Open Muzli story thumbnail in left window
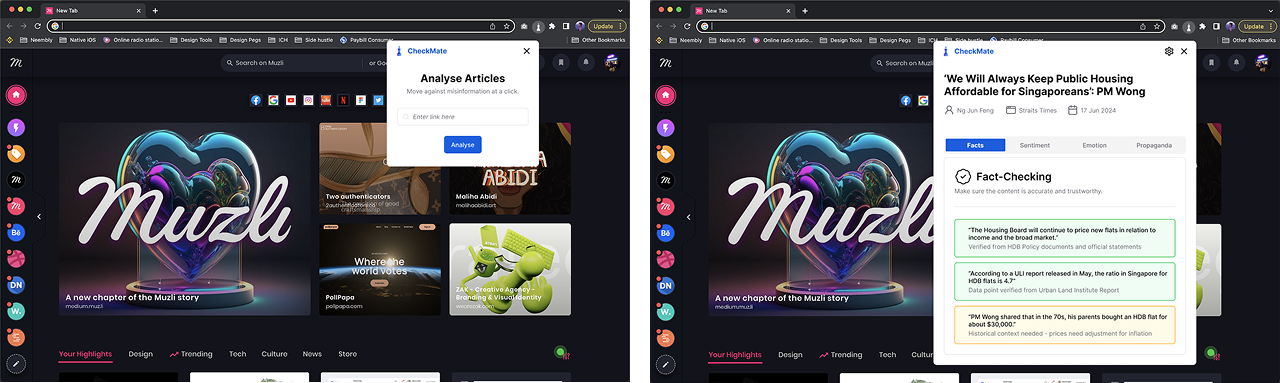 [x=185, y=219]
